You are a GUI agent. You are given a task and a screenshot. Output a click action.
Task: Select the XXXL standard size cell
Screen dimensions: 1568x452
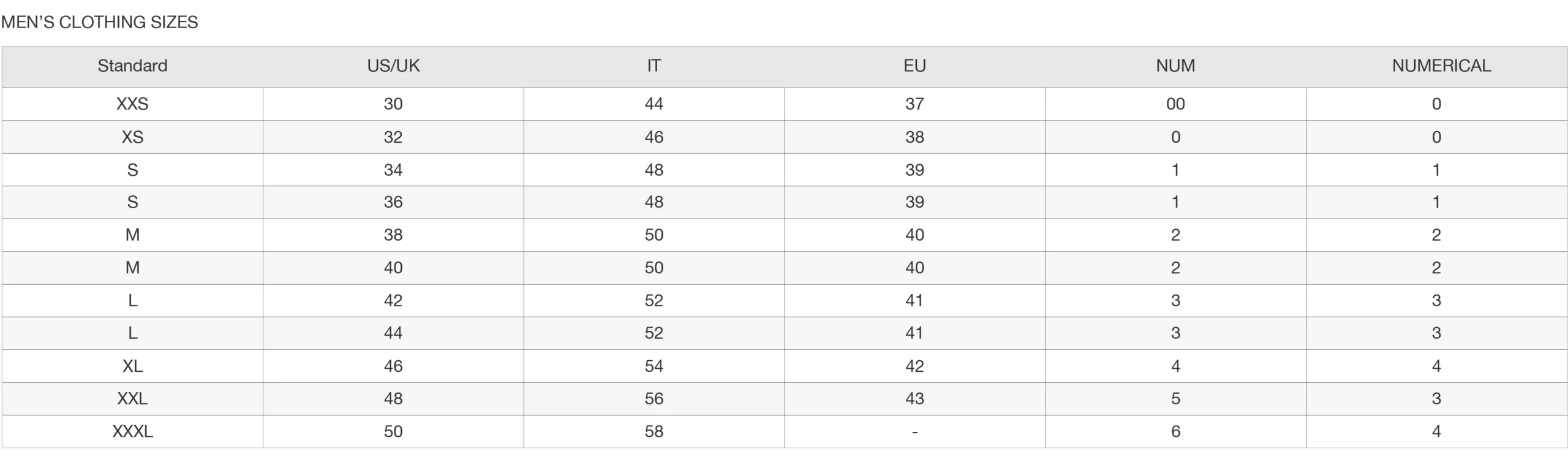click(132, 431)
